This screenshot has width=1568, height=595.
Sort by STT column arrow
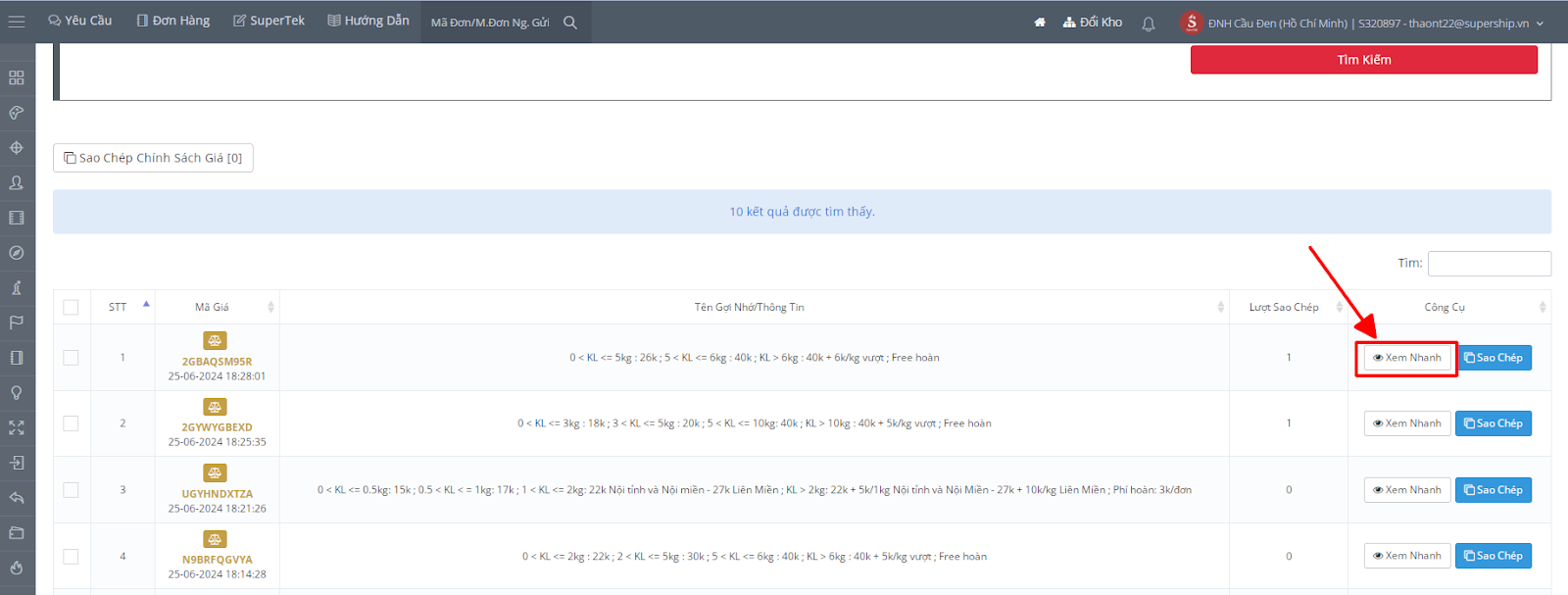(146, 305)
